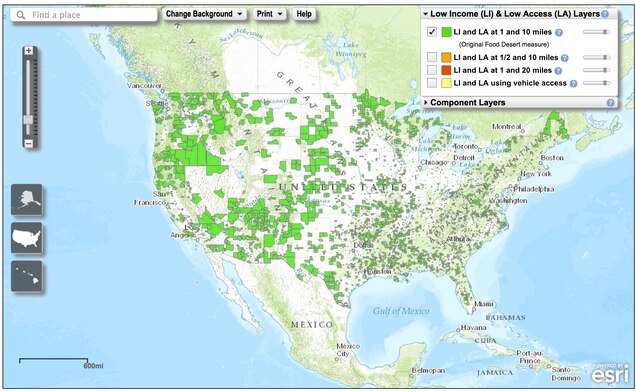Open help for LI and LA Layers heading
The height and width of the screenshot is (392, 636).
(605, 14)
